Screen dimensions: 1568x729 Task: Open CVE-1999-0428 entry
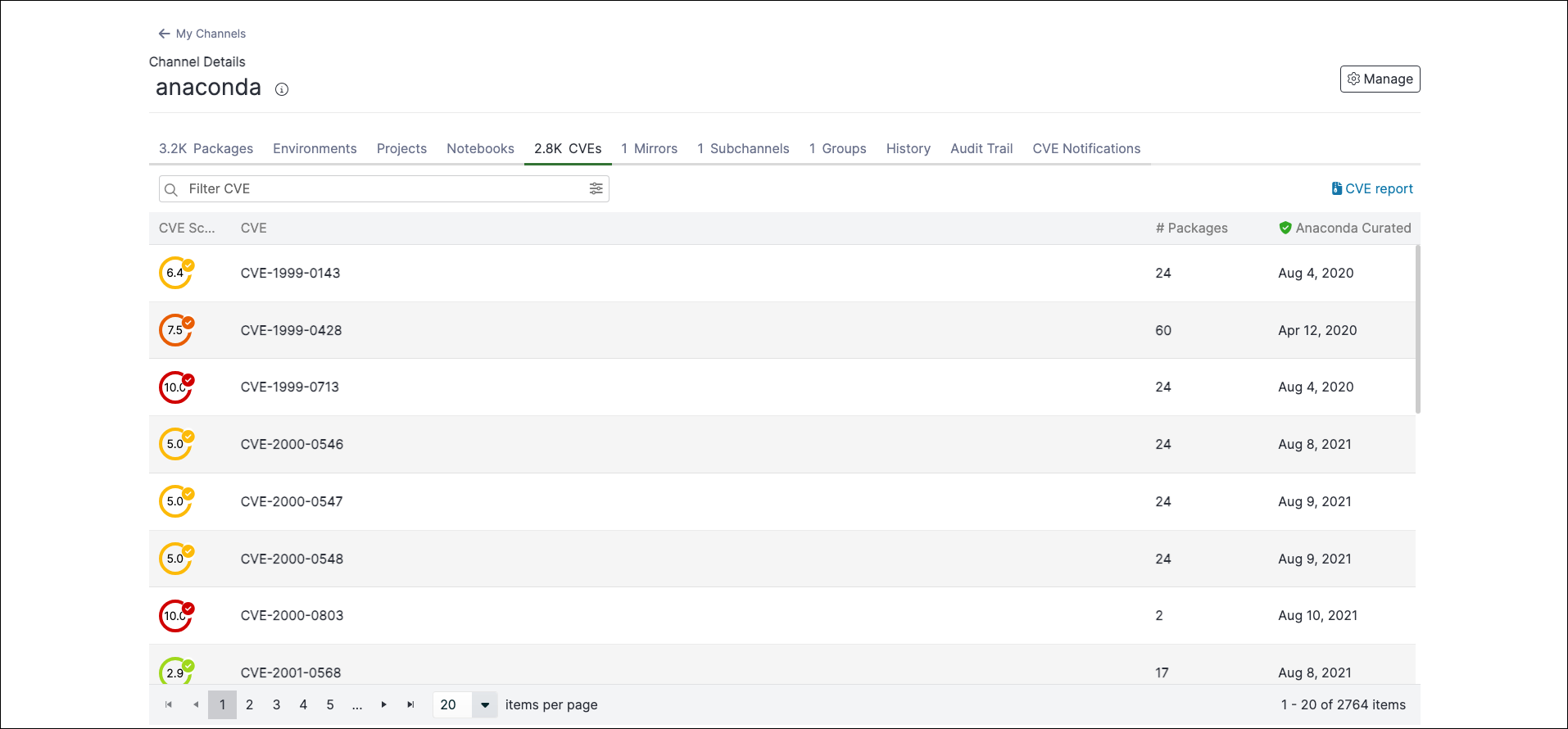[x=292, y=330]
